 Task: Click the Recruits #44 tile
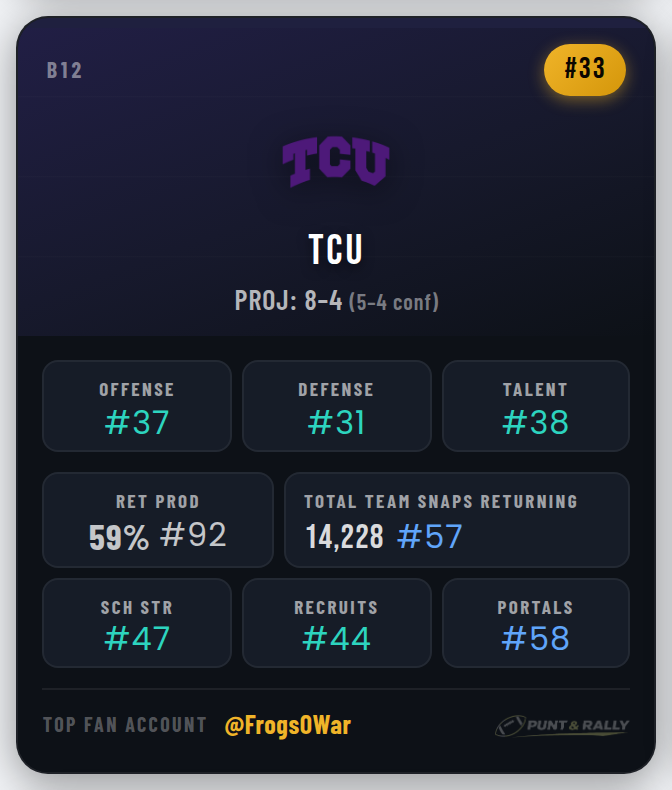coord(336,623)
